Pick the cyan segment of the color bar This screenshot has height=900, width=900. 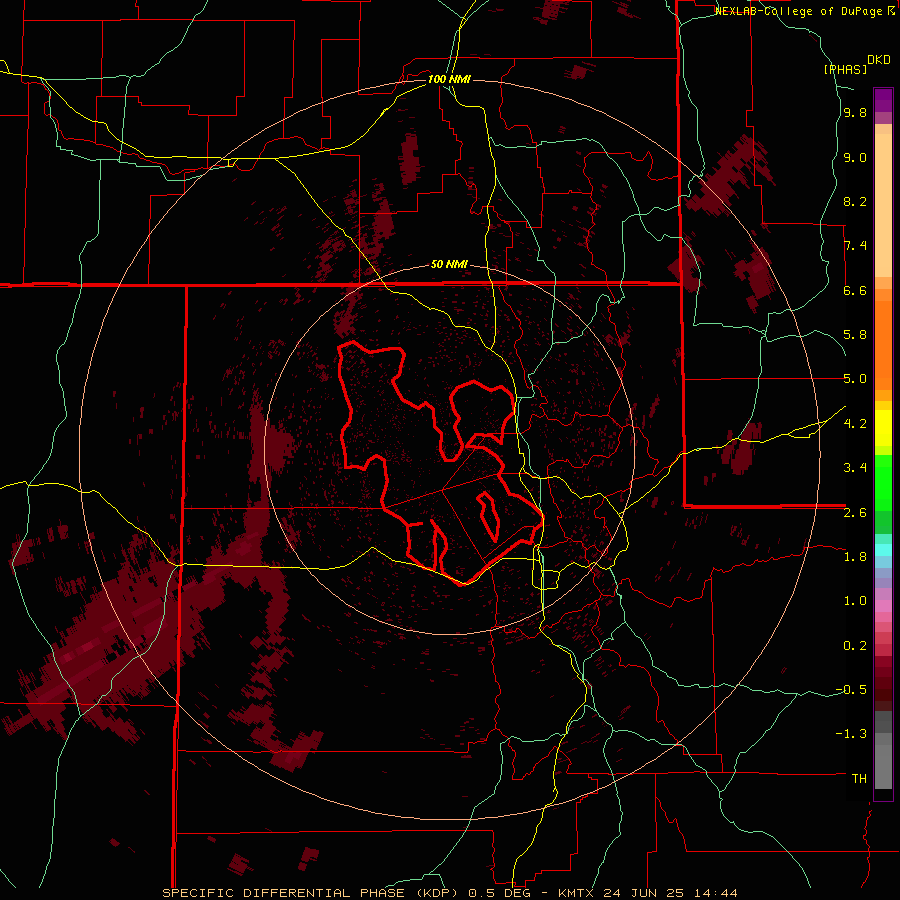[x=883, y=550]
